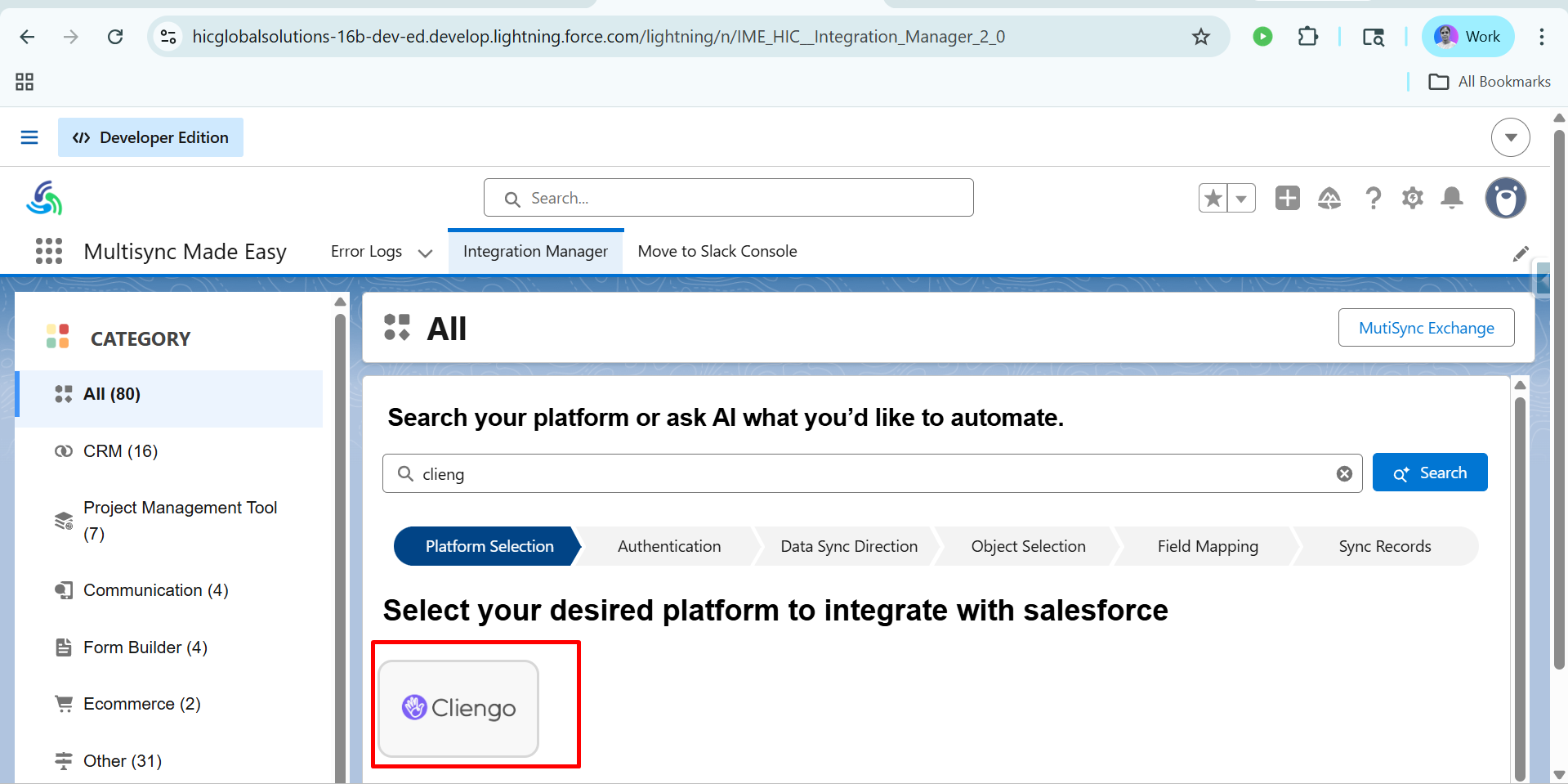Select the Cliengo platform card
1568x784 pixels.
[x=458, y=708]
